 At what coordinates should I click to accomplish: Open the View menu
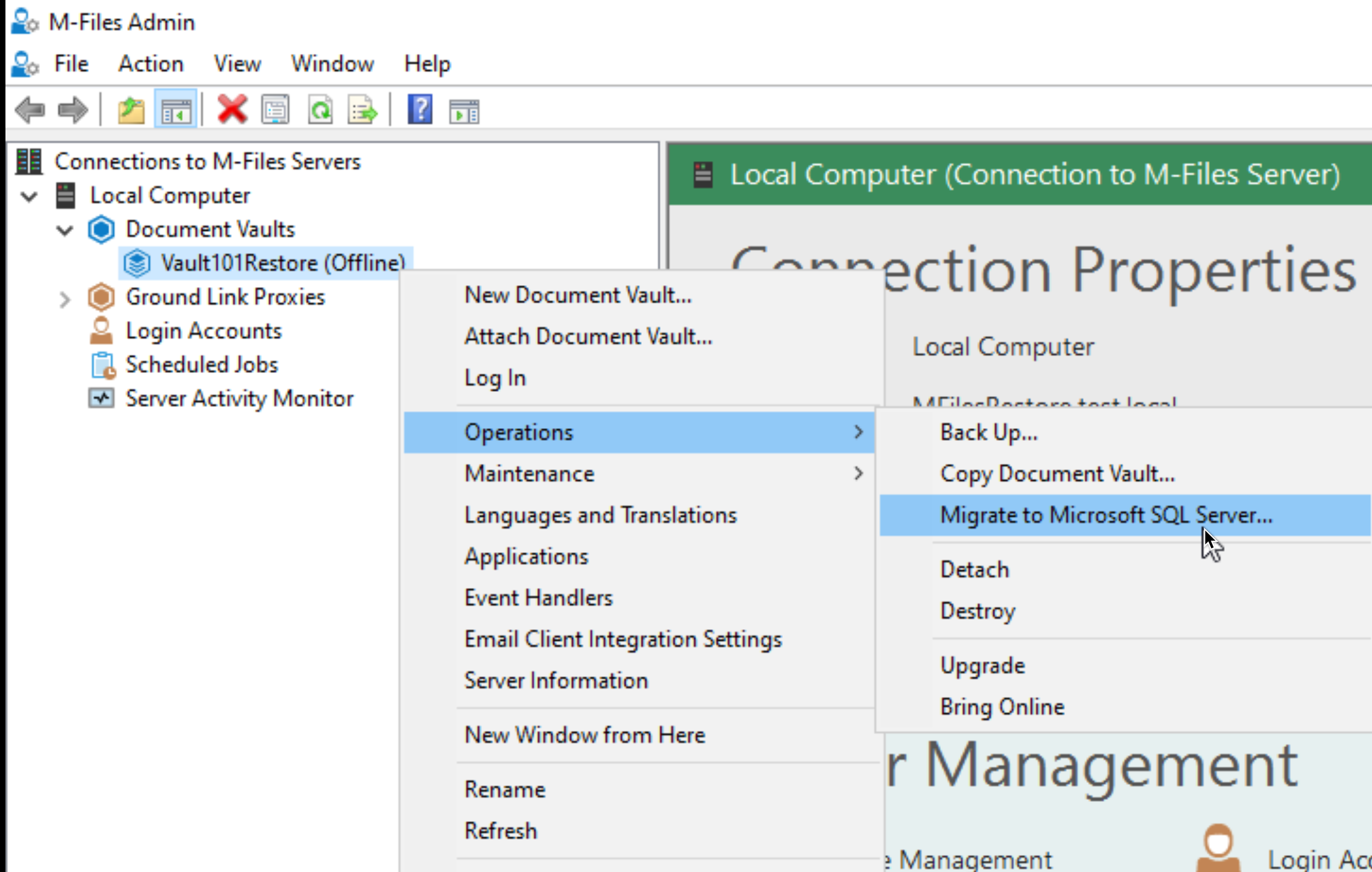(237, 64)
